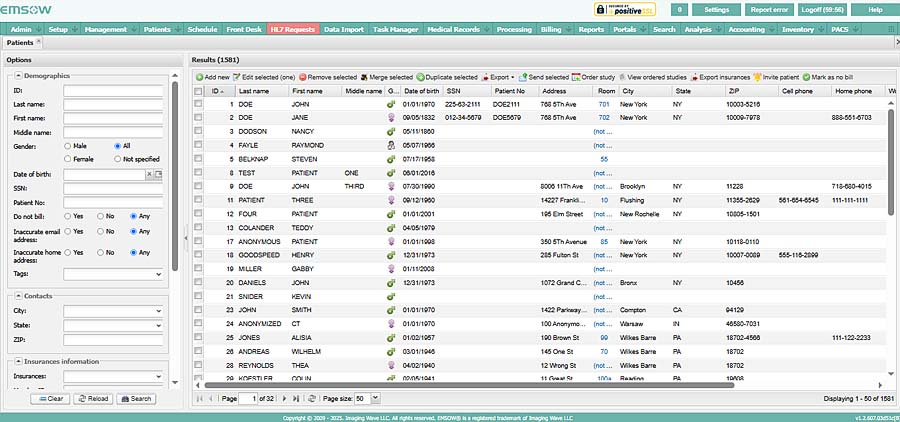Open the Billing menu

point(553,30)
